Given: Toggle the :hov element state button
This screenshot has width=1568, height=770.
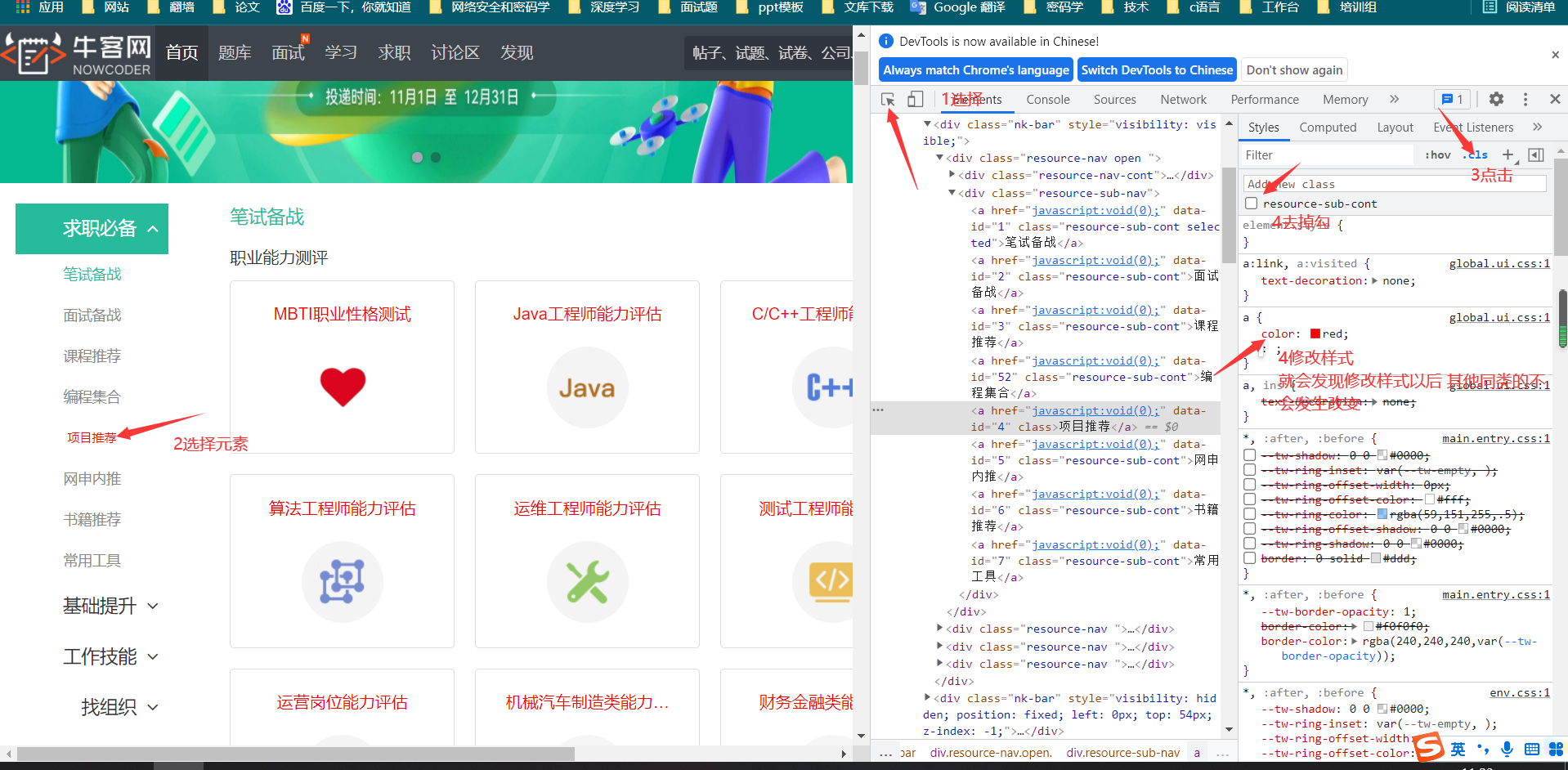Looking at the screenshot, I should click(x=1438, y=154).
